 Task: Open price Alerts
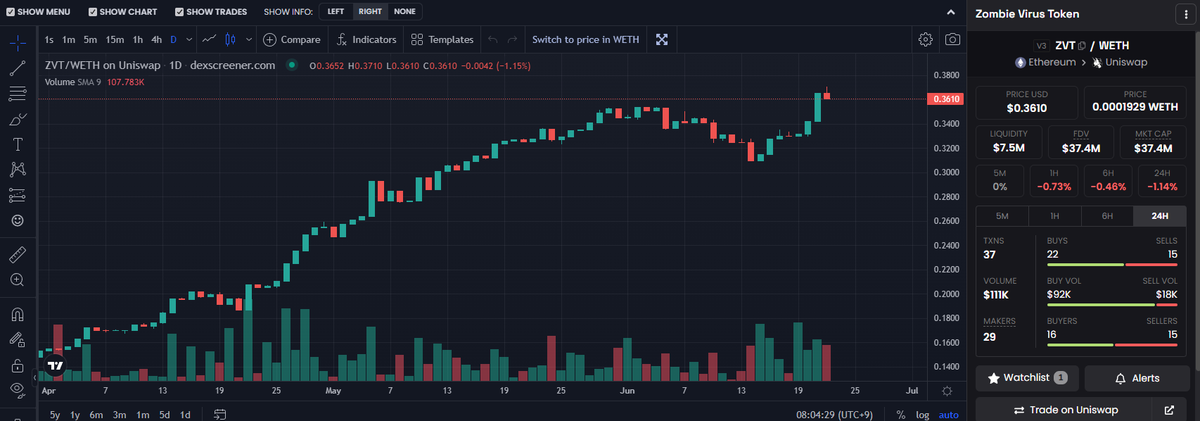(x=1138, y=378)
